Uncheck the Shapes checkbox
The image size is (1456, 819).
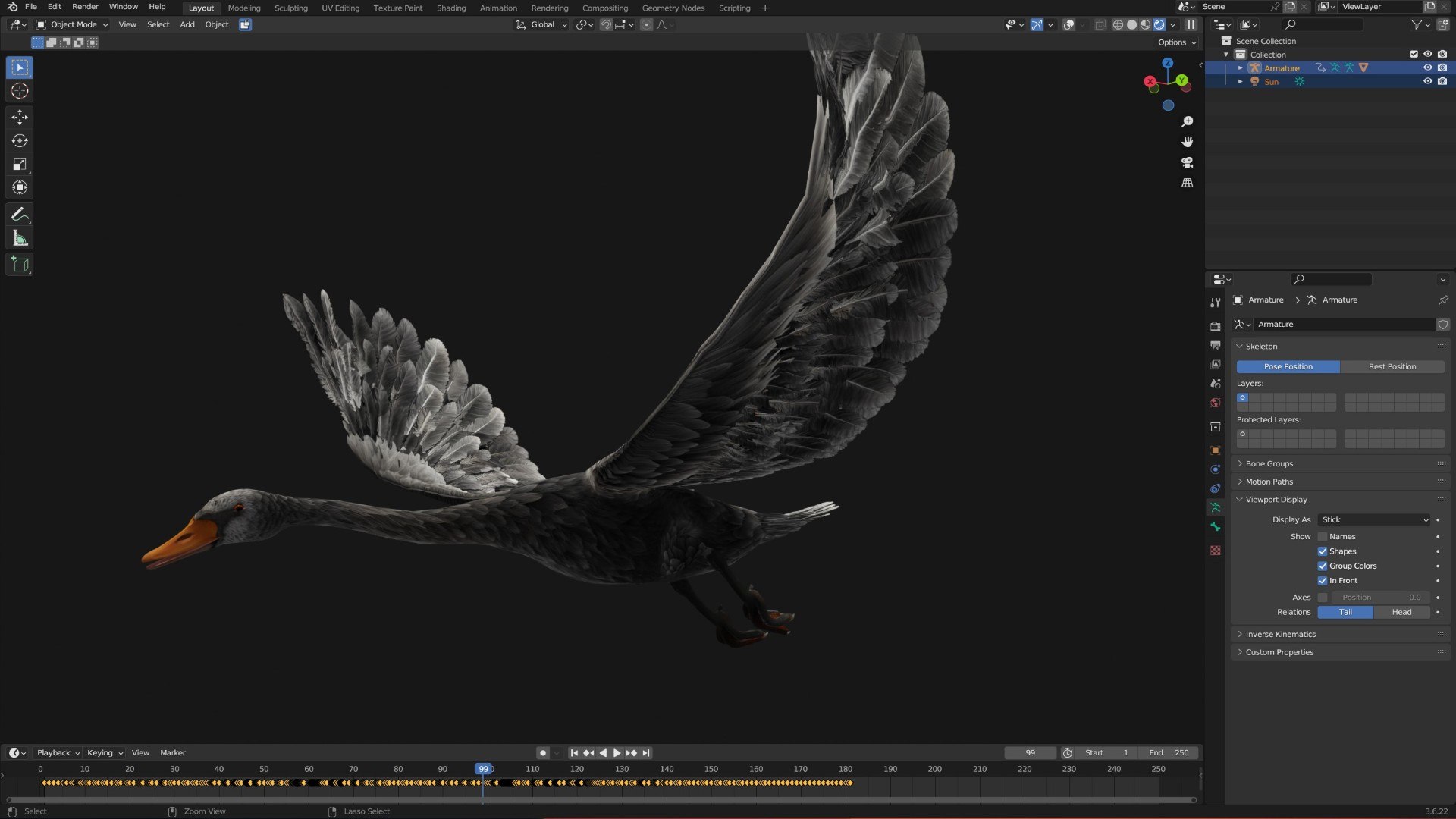pyautogui.click(x=1323, y=551)
